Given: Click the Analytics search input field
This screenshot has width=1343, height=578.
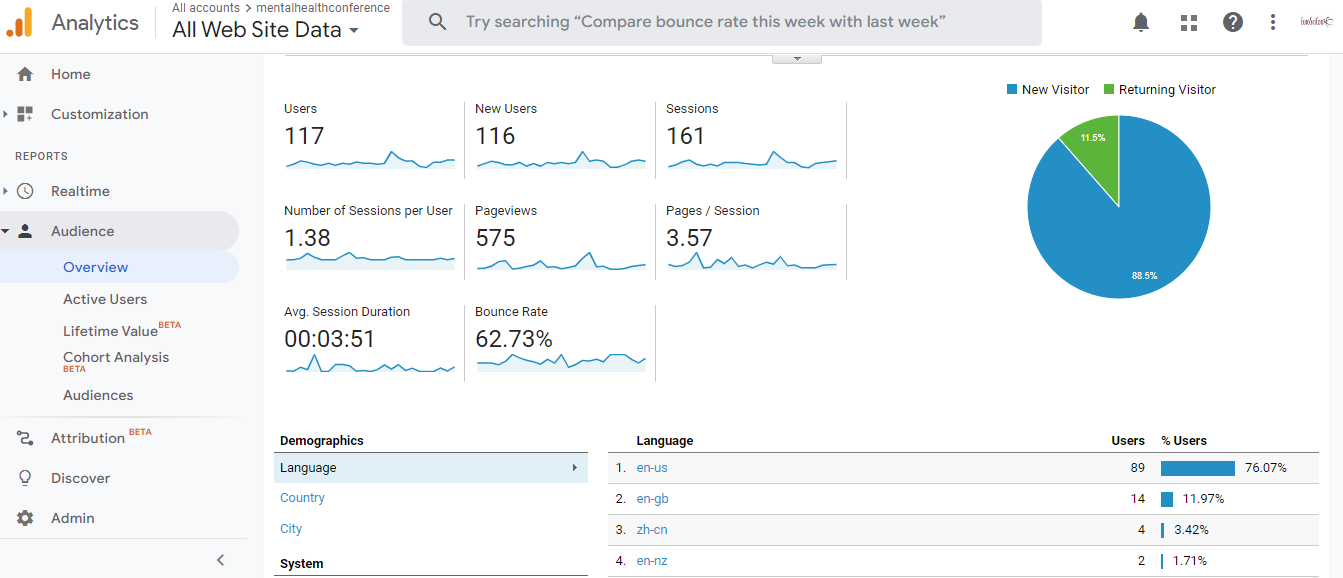Looking at the screenshot, I should (x=721, y=22).
